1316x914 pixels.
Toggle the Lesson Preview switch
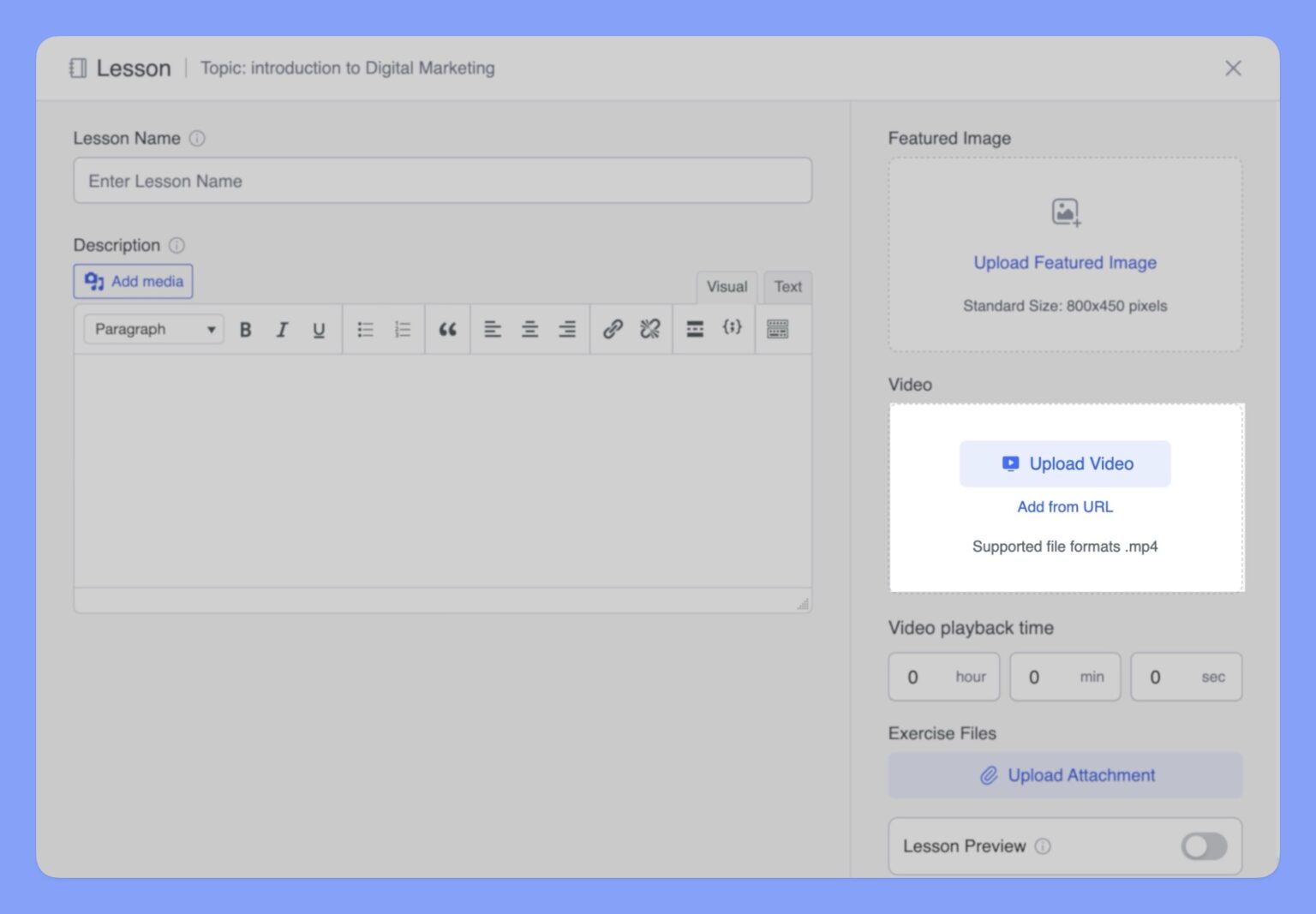1203,846
